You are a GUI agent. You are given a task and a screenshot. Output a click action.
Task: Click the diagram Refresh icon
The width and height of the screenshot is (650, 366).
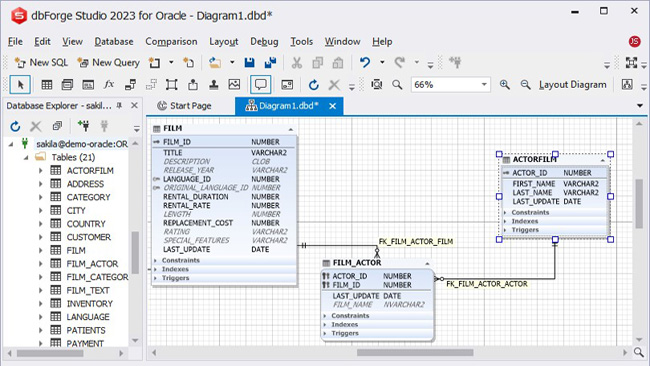pos(314,85)
